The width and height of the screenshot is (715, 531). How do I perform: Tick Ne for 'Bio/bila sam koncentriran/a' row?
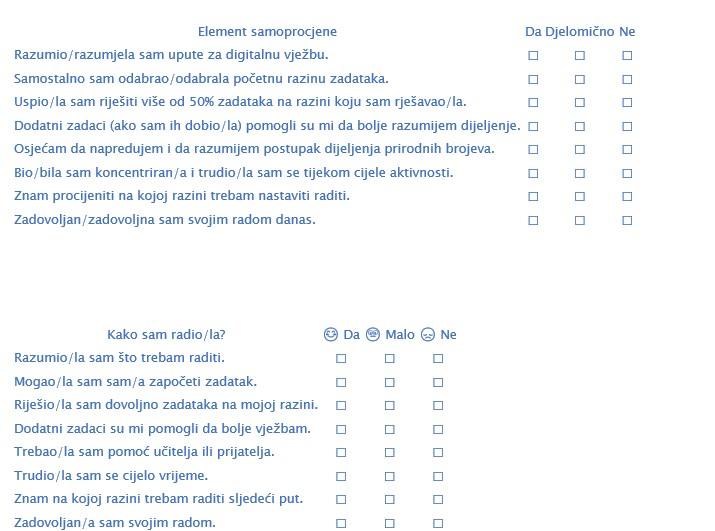click(x=627, y=173)
